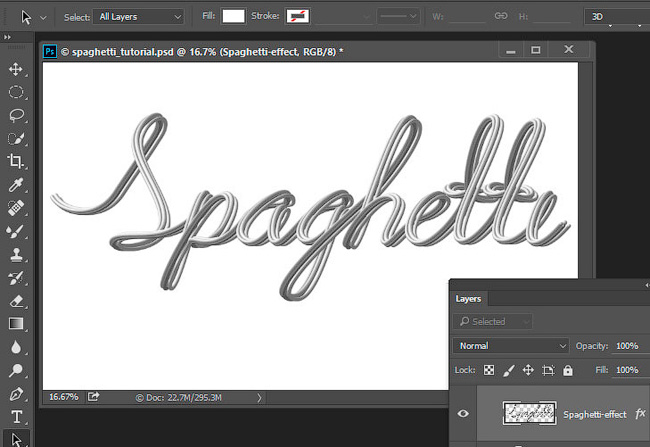Viewport: 650px width, 447px height.
Task: Select the Horizontal Type tool
Action: [x=16, y=416]
